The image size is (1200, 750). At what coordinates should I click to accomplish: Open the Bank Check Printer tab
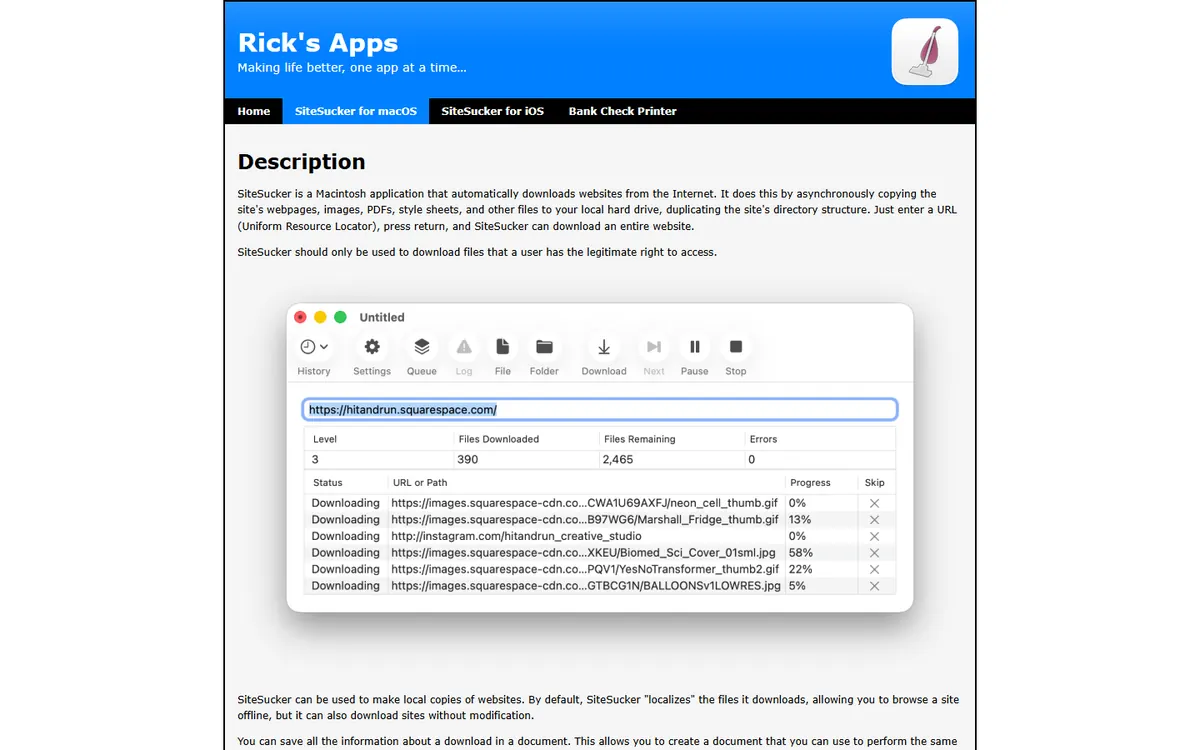[623, 111]
